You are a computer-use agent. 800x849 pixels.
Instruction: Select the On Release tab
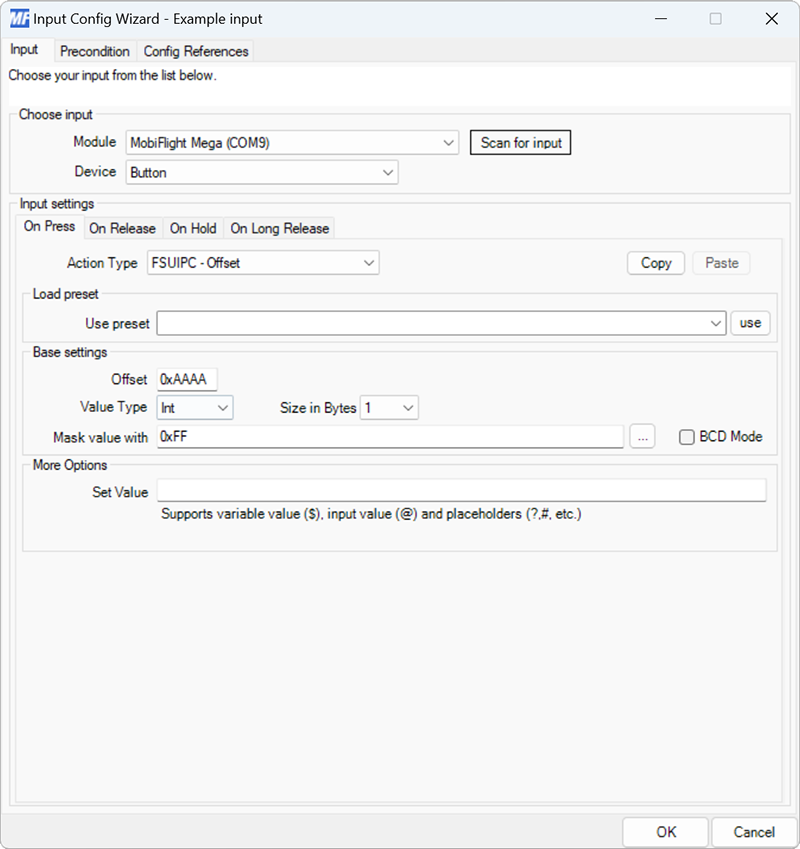tap(123, 228)
